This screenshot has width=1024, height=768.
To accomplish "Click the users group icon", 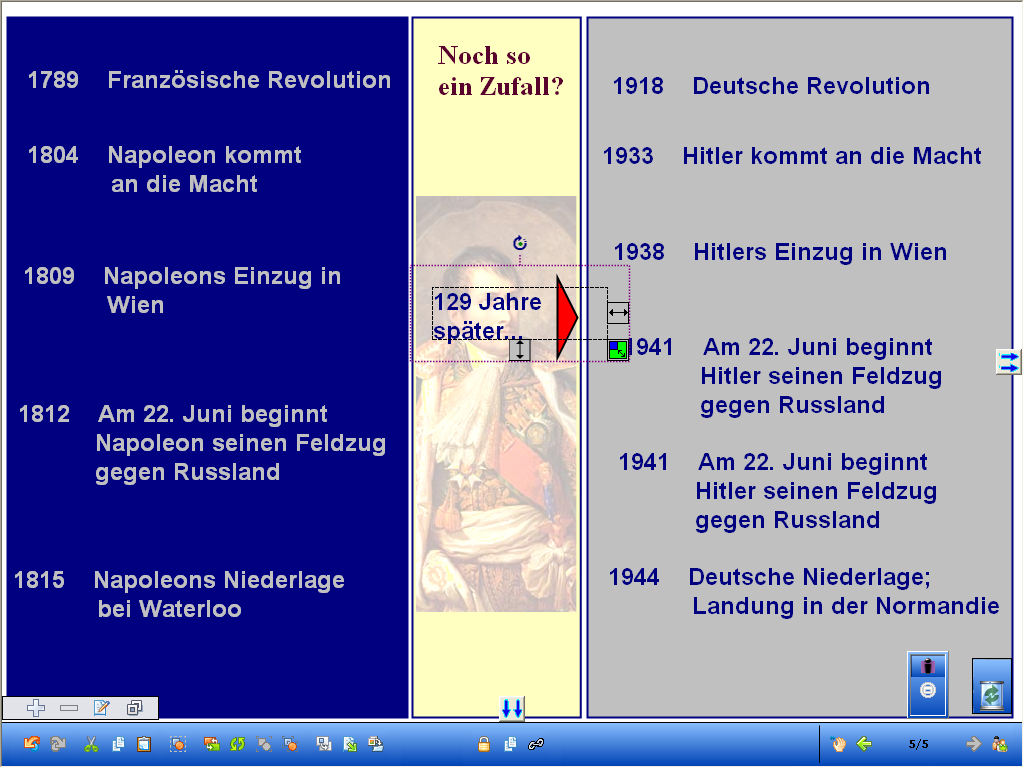I will 1000,743.
